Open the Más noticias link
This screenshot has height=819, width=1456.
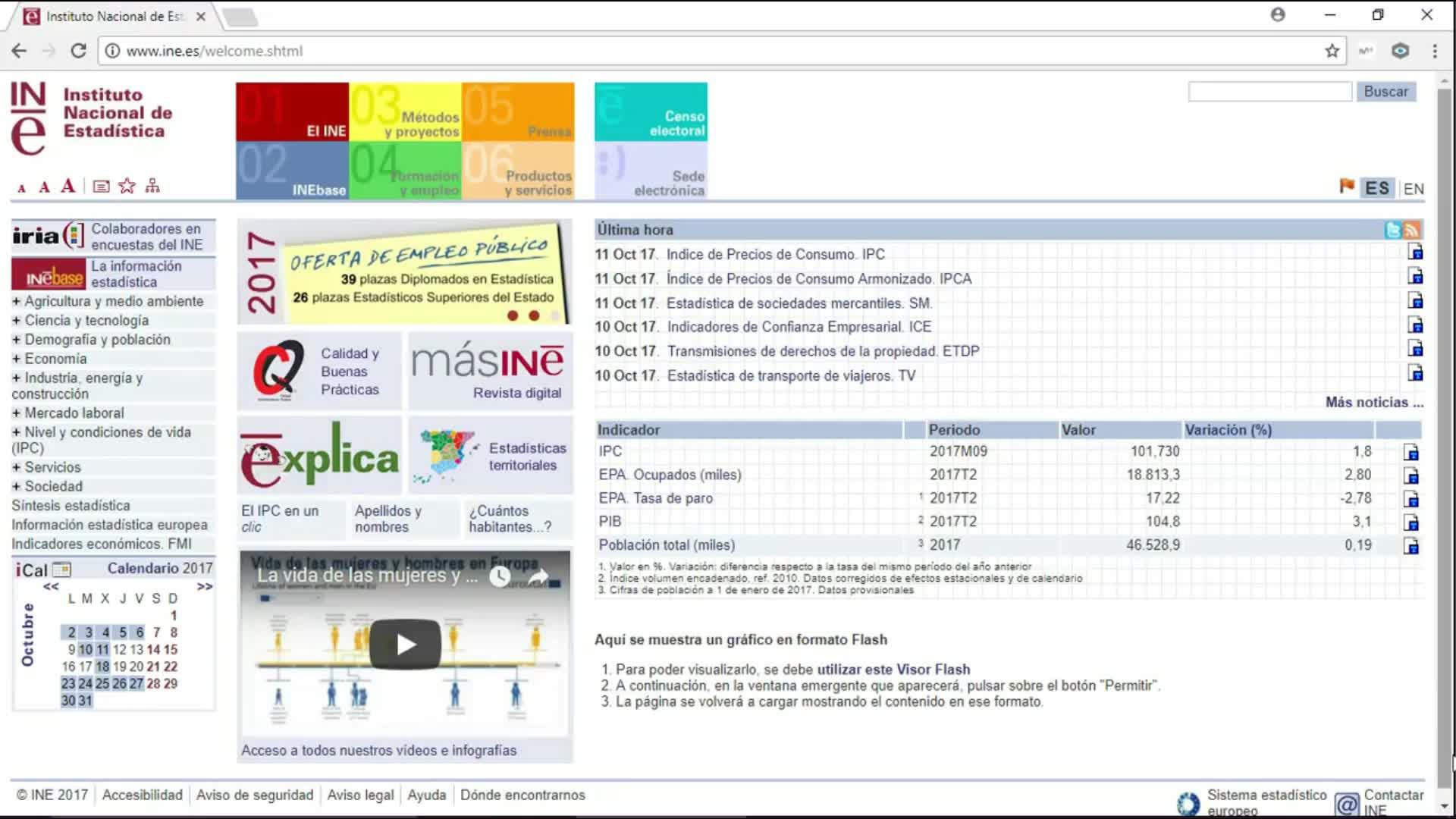click(x=1374, y=402)
